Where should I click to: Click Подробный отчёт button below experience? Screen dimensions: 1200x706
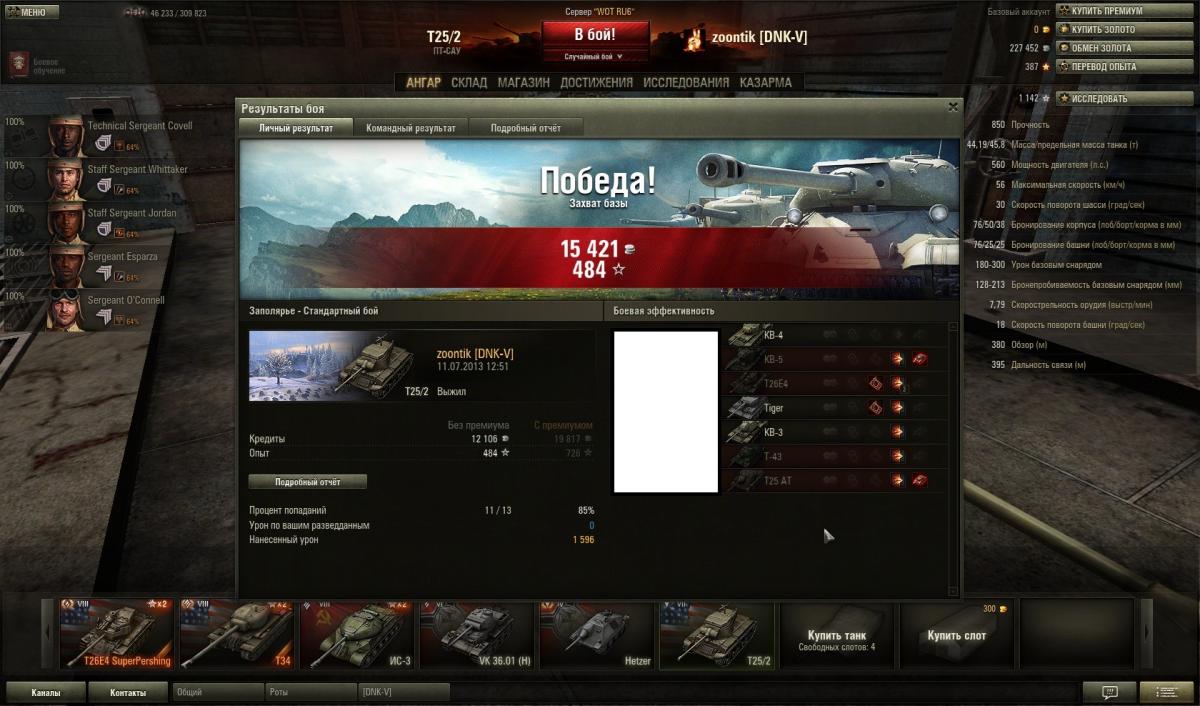point(307,482)
